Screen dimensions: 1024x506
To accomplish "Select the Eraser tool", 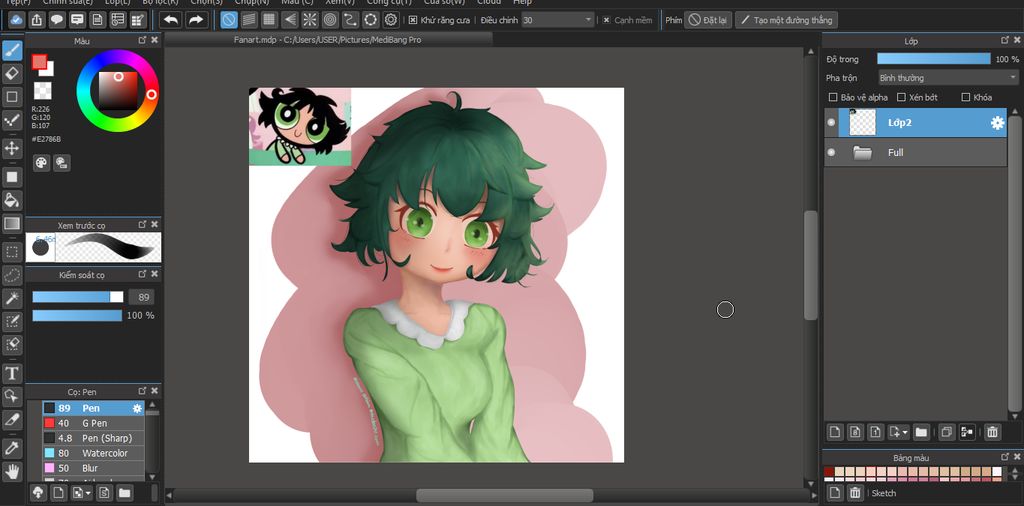I will (12, 74).
